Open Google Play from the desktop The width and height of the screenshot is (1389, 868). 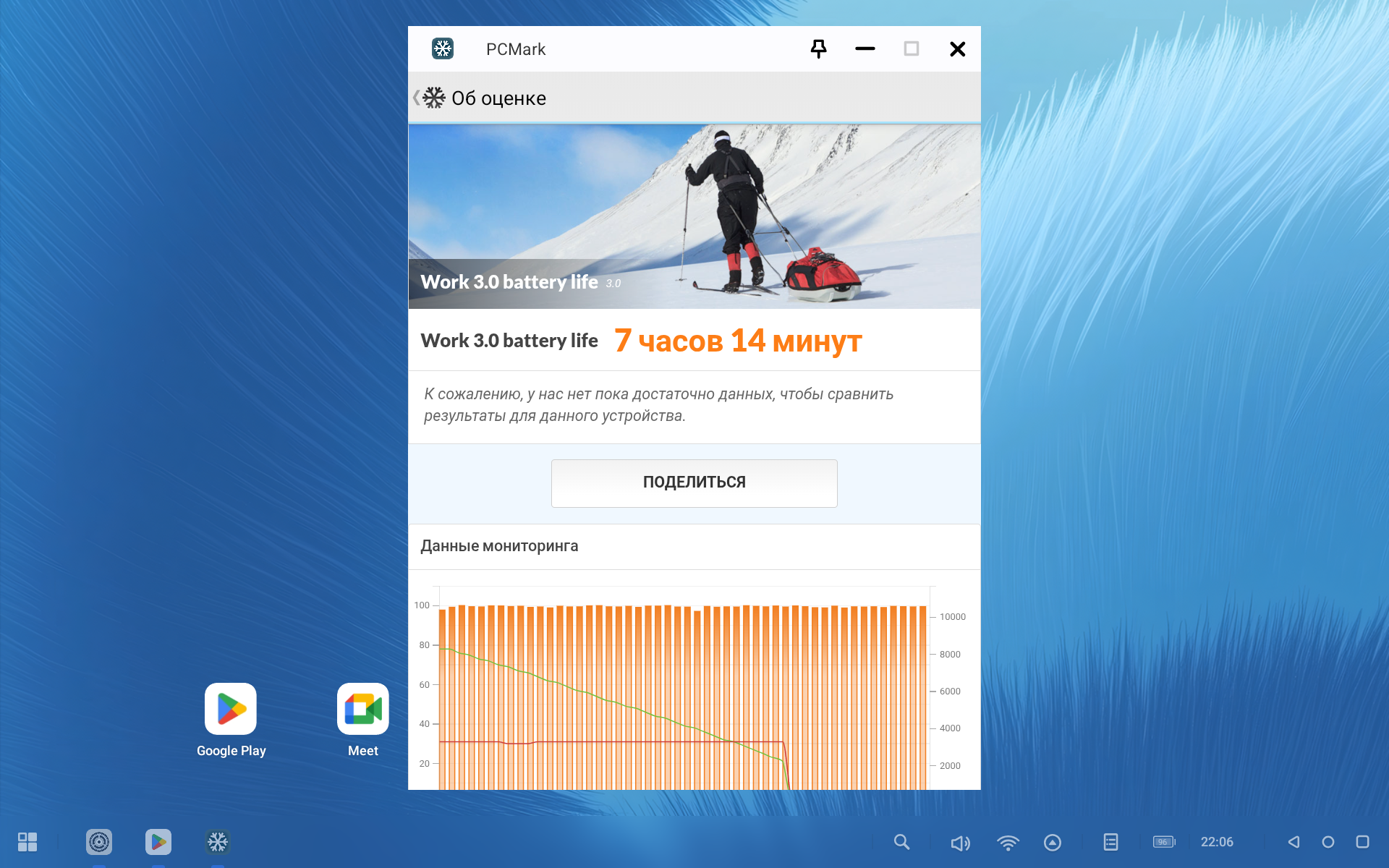pos(231,710)
